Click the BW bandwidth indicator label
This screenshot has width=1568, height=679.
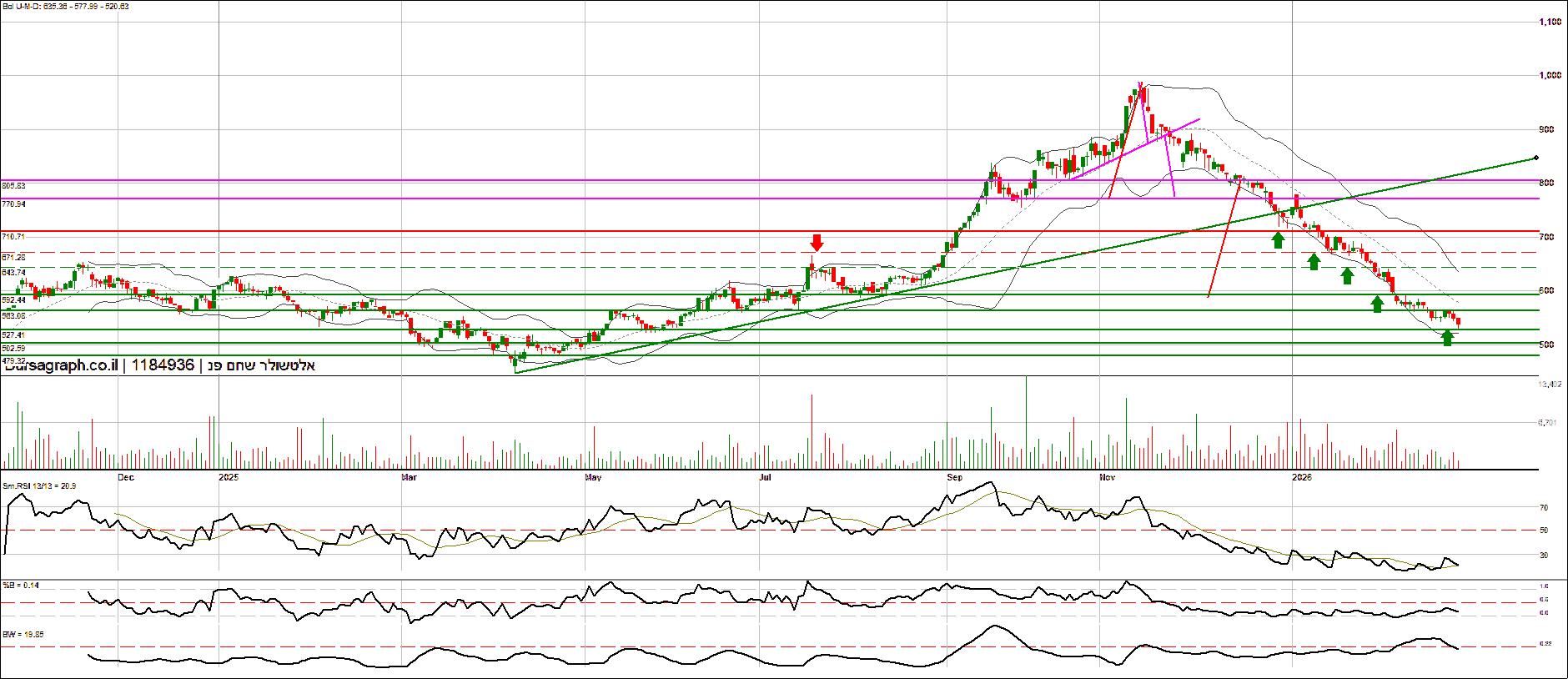point(23,635)
